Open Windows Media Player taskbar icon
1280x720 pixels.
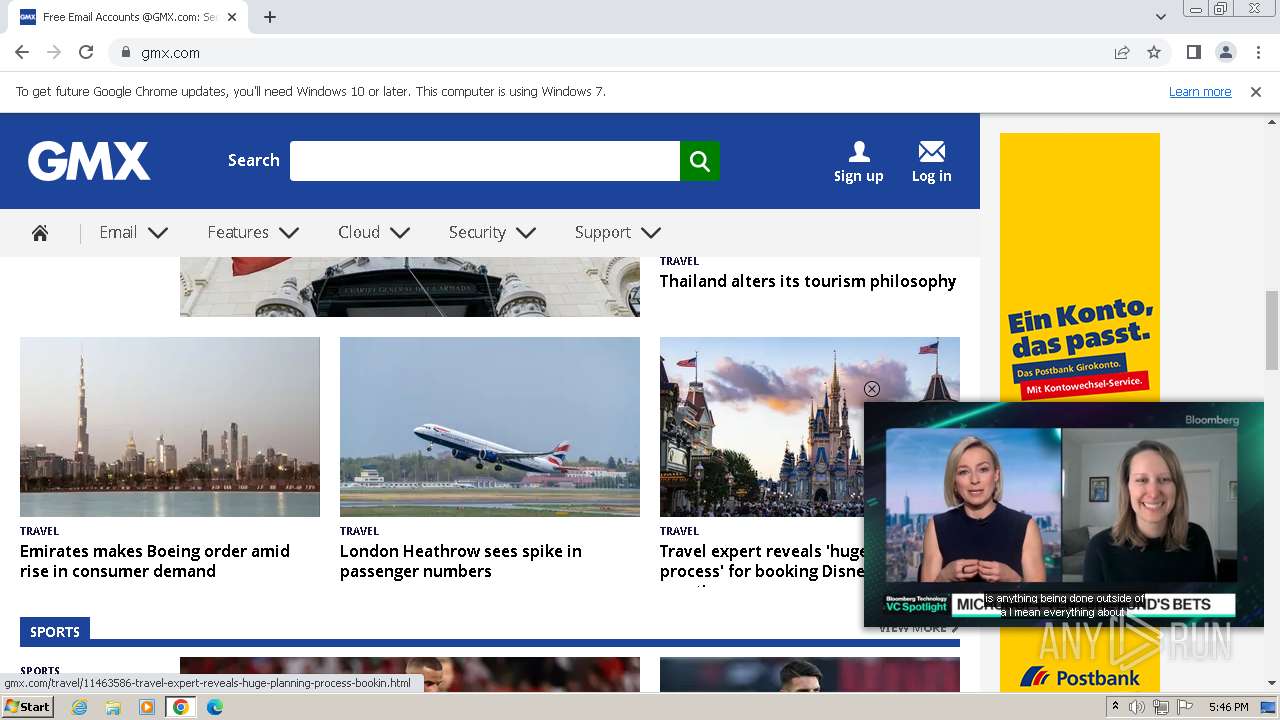coord(147,707)
